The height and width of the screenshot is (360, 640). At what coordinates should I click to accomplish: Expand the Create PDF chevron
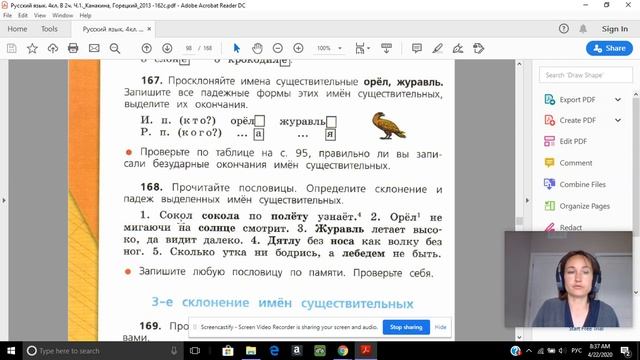coord(618,120)
